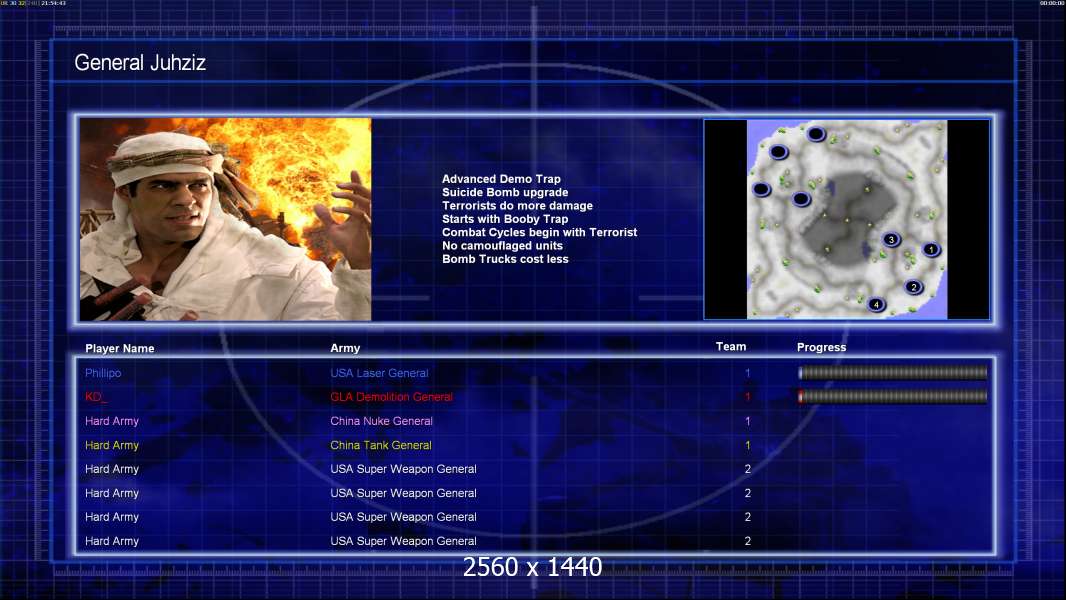Pick start position marker 3 on the minimap
Screen dimensions: 1066x600
point(891,239)
